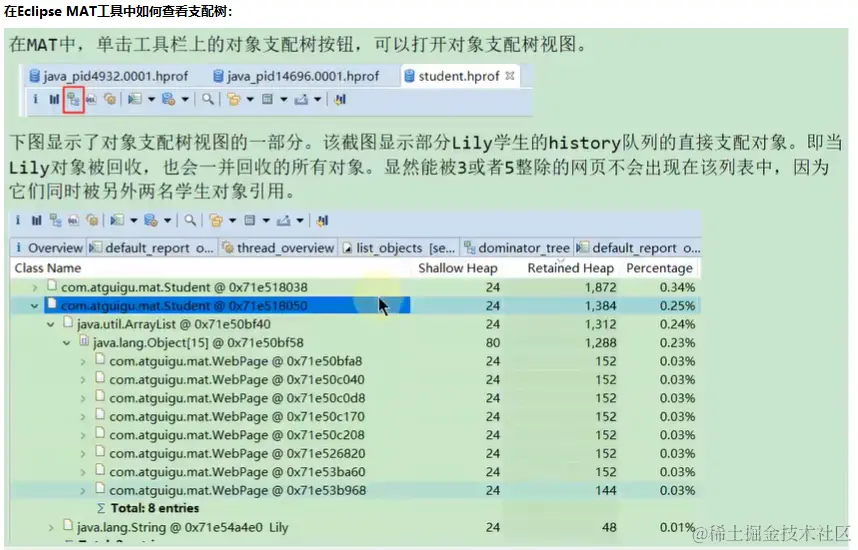This screenshot has width=858, height=550.
Task: Collapse java.util.ArrayList @ 0x71e50bf40 node
Action: [x=50, y=325]
